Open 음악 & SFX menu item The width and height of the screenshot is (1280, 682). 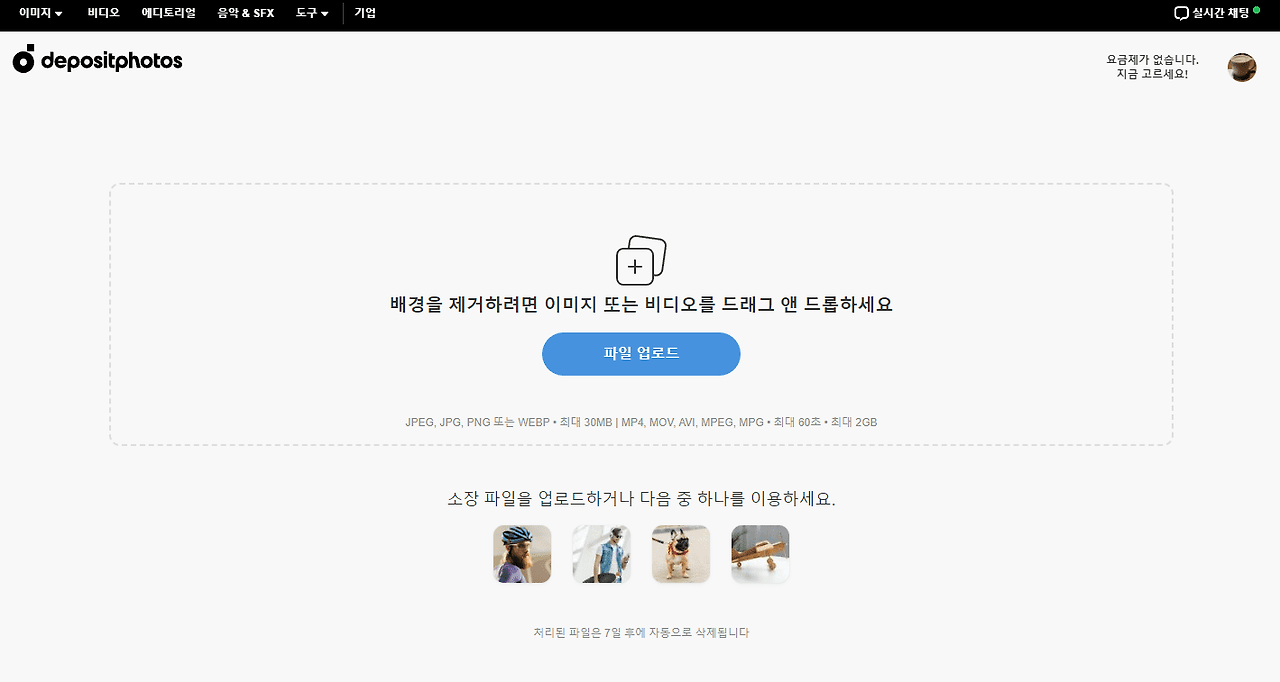(246, 14)
